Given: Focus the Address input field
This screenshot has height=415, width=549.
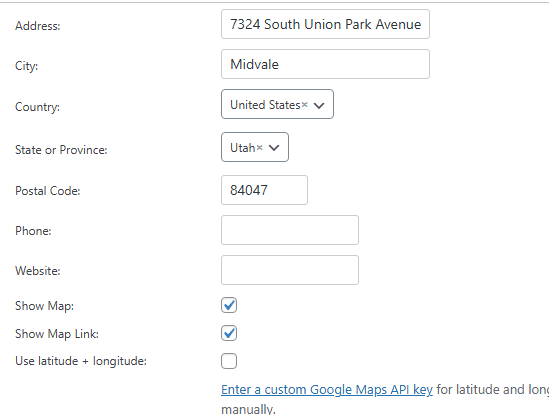Looking at the screenshot, I should [325, 24].
